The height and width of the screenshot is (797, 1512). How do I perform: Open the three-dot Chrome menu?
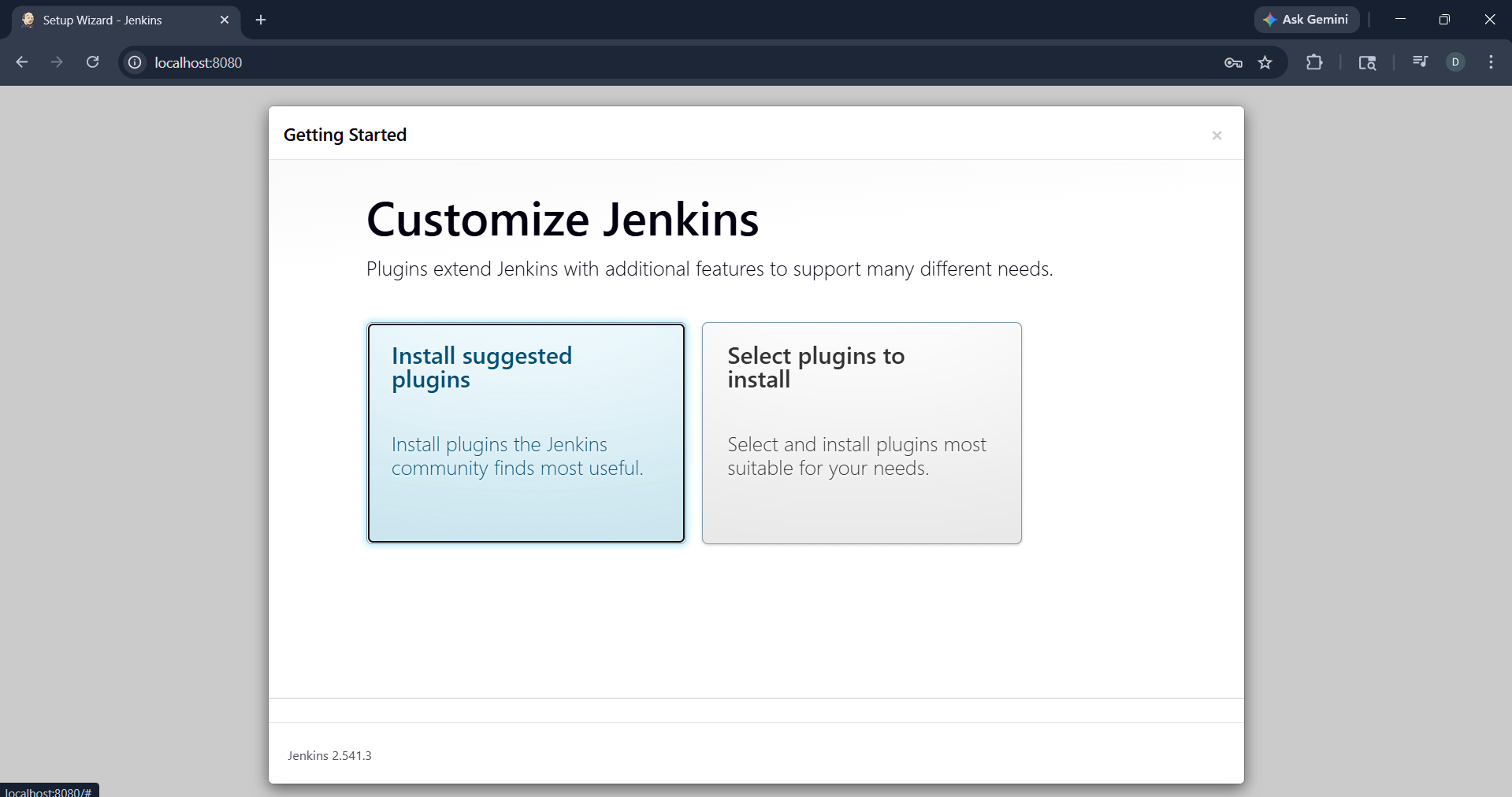pos(1491,62)
